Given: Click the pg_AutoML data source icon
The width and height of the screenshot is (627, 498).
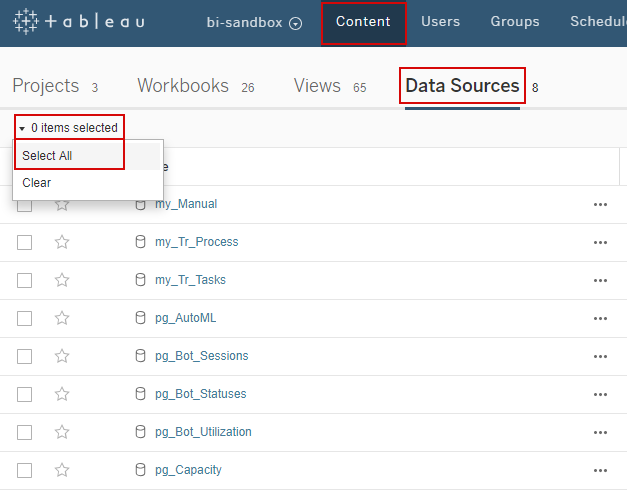Looking at the screenshot, I should [x=140, y=318].
